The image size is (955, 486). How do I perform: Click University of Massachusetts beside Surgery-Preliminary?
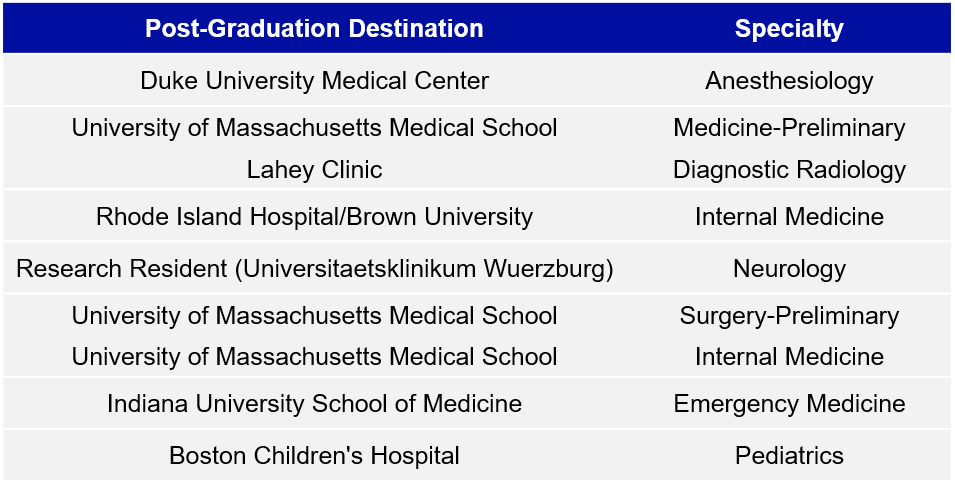[x=314, y=316]
